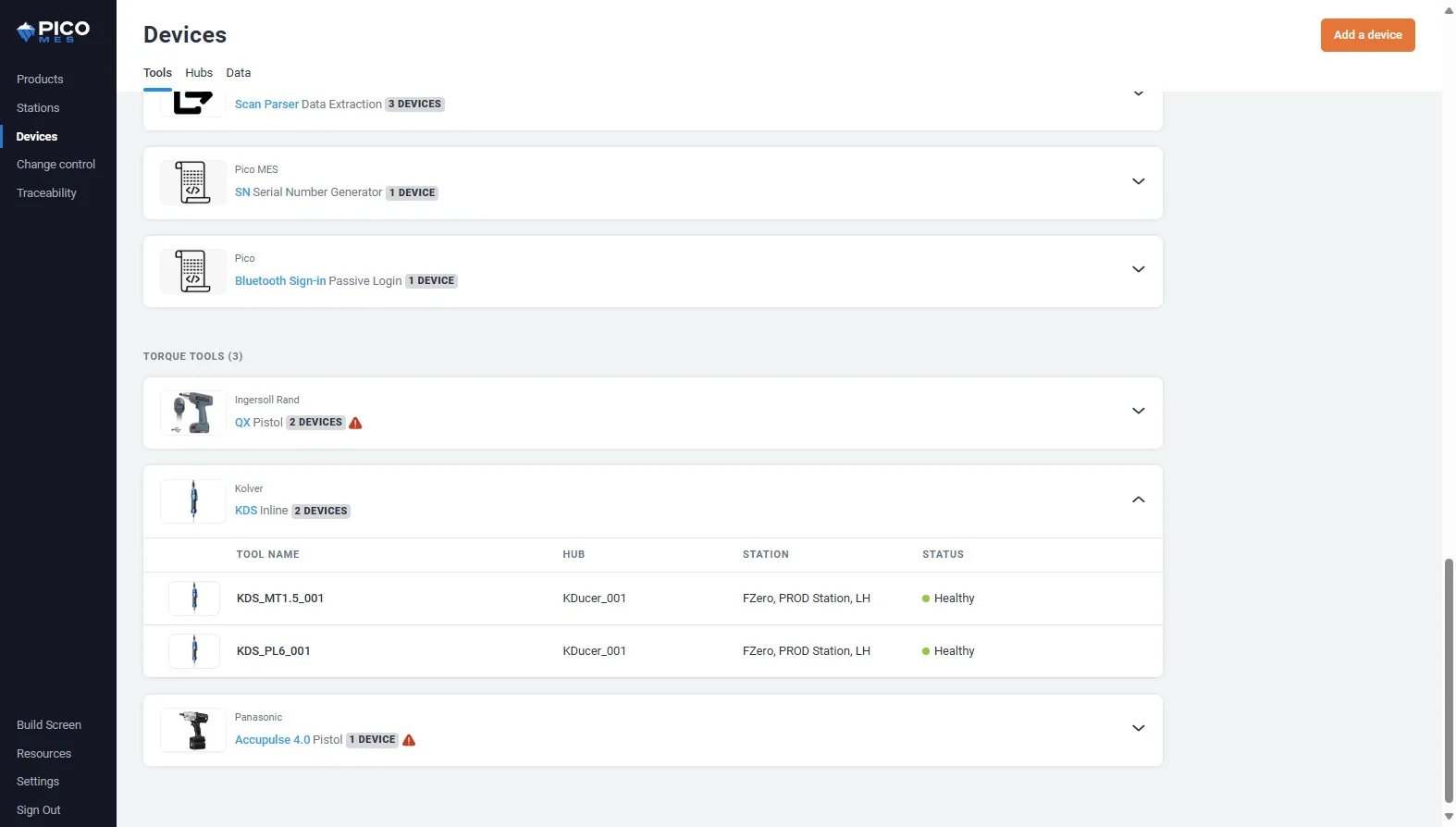The width and height of the screenshot is (1456, 827).
Task: Click the 2 DEVICES badge on QX Pistol
Action: point(315,423)
